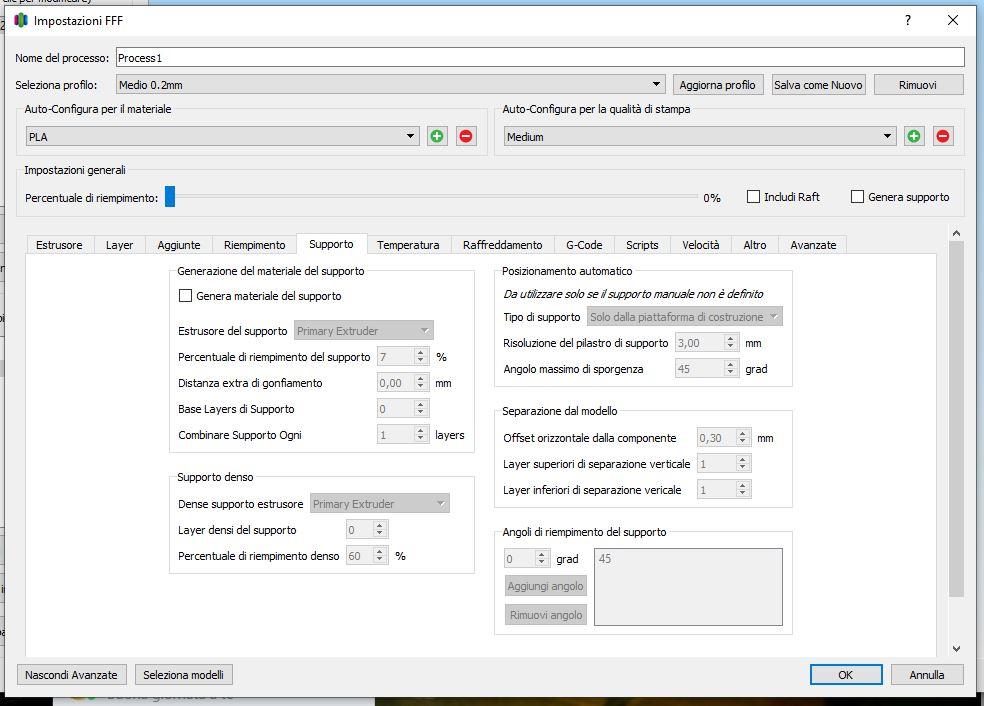Click red minus icon beside Medium quality
This screenshot has width=984, height=706.
click(943, 136)
